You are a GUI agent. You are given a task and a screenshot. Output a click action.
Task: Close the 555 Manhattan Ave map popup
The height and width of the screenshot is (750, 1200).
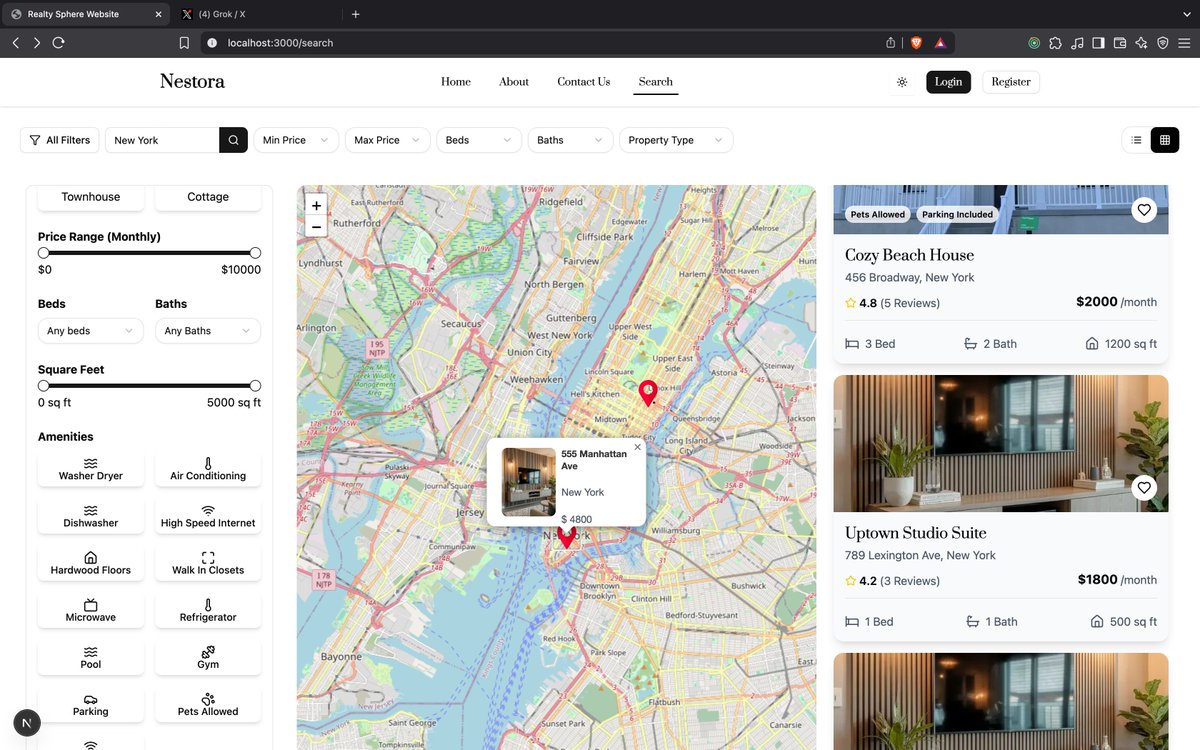[x=637, y=447]
